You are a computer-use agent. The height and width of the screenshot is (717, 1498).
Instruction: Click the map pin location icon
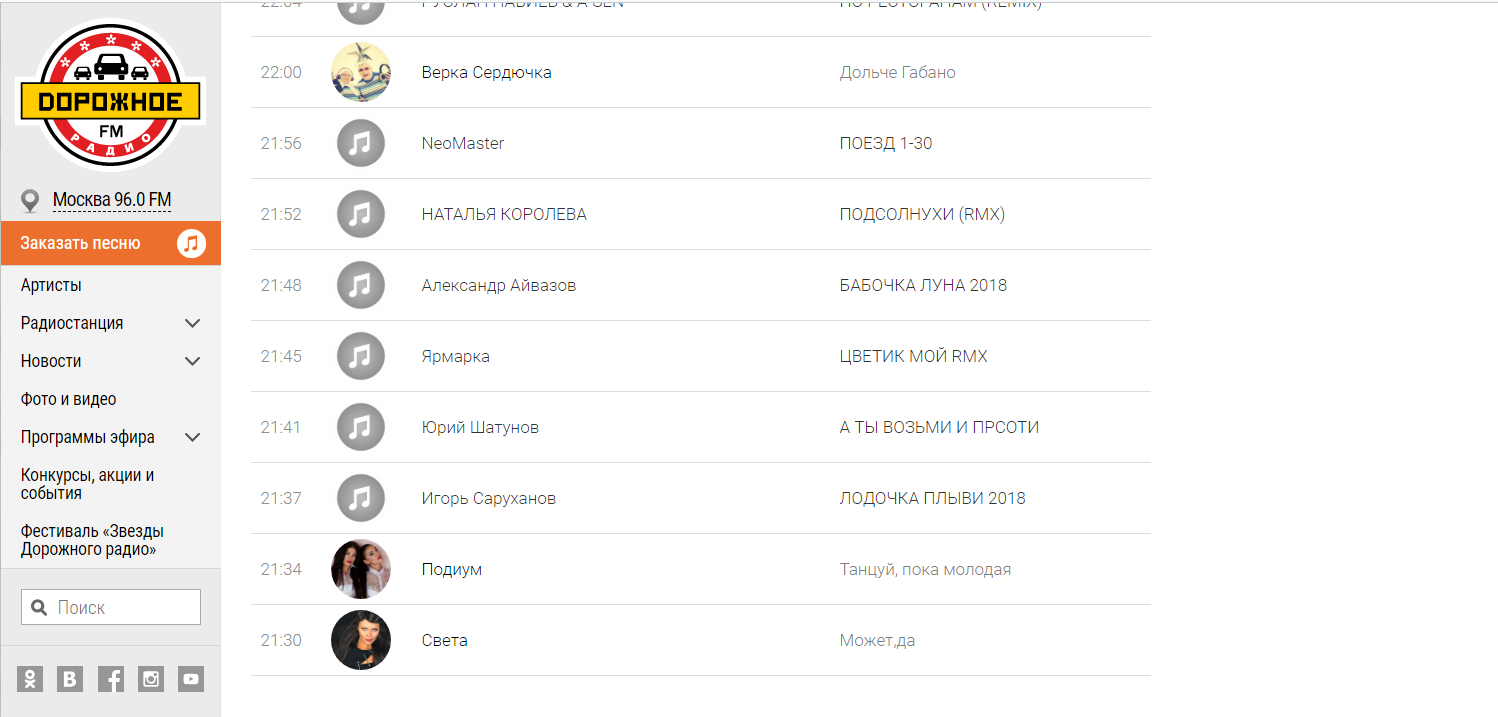[30, 201]
